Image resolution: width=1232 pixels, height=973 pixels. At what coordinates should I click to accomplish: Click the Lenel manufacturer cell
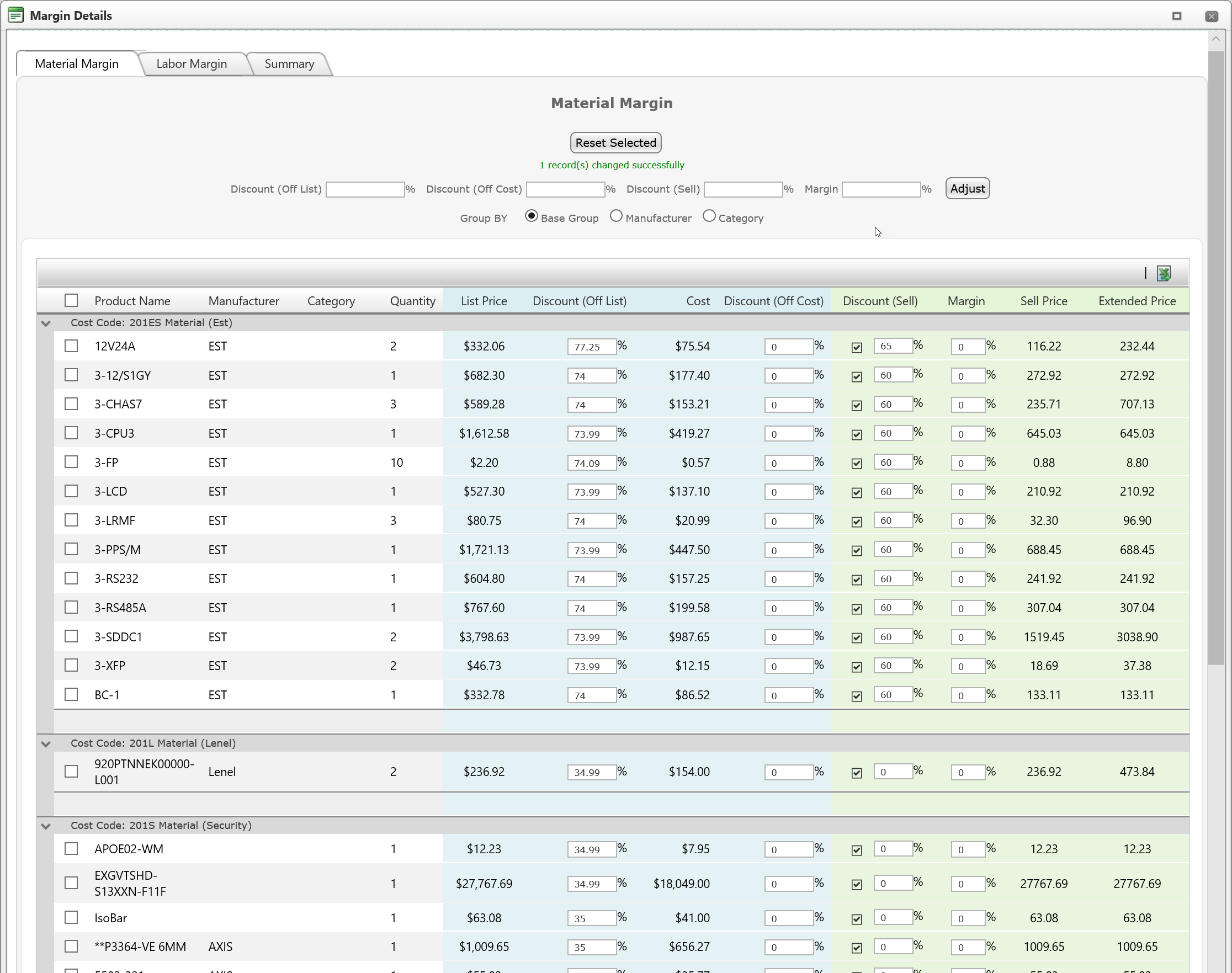[x=222, y=772]
